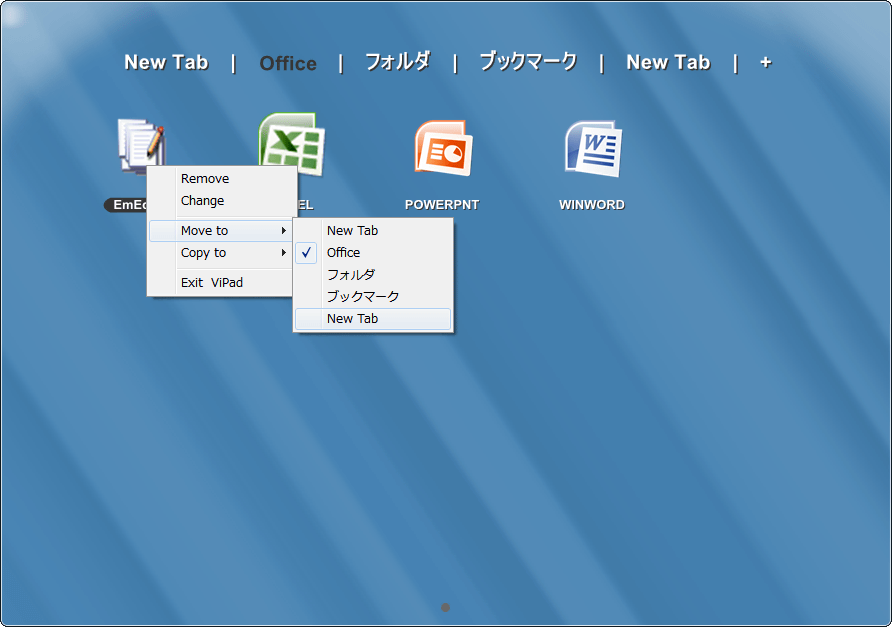
Task: Click the page indicator dot at the bottom
Action: (445, 608)
